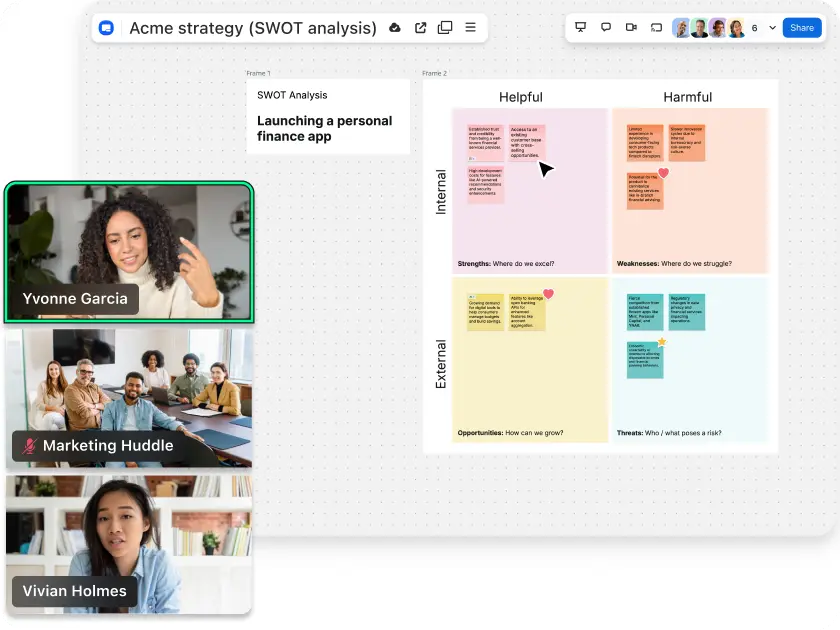
Task: Select Yvonne Garcia's video tile
Action: (129, 250)
